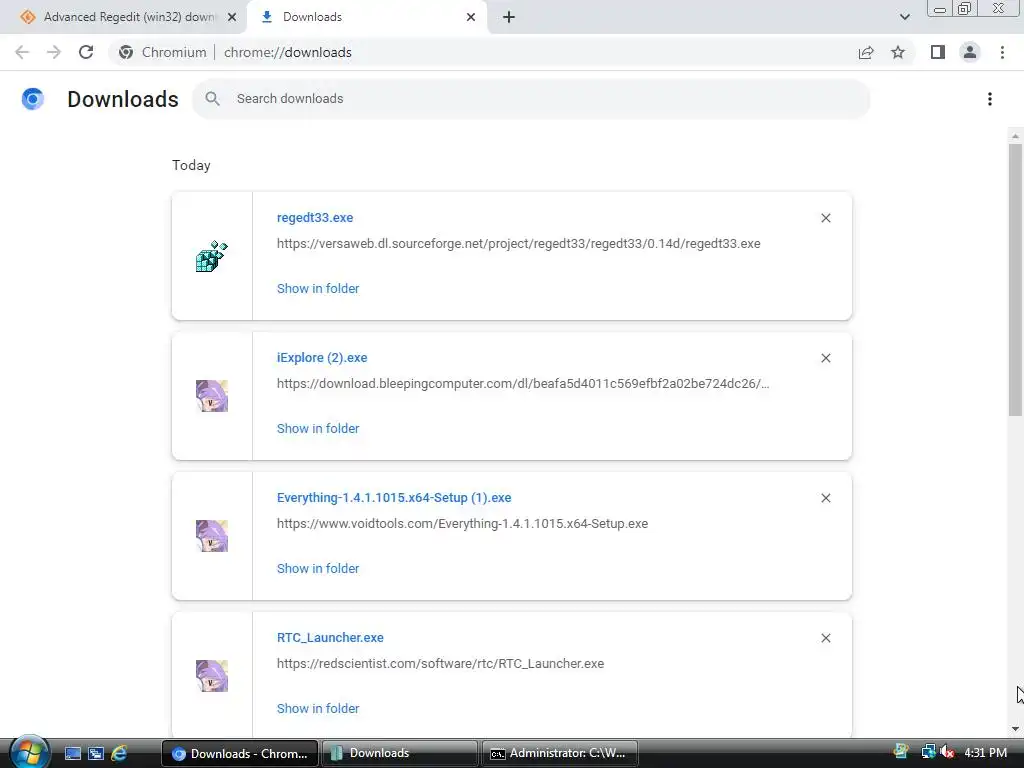Viewport: 1024px width, 768px height.
Task: Open a new tab with plus button
Action: (x=509, y=17)
